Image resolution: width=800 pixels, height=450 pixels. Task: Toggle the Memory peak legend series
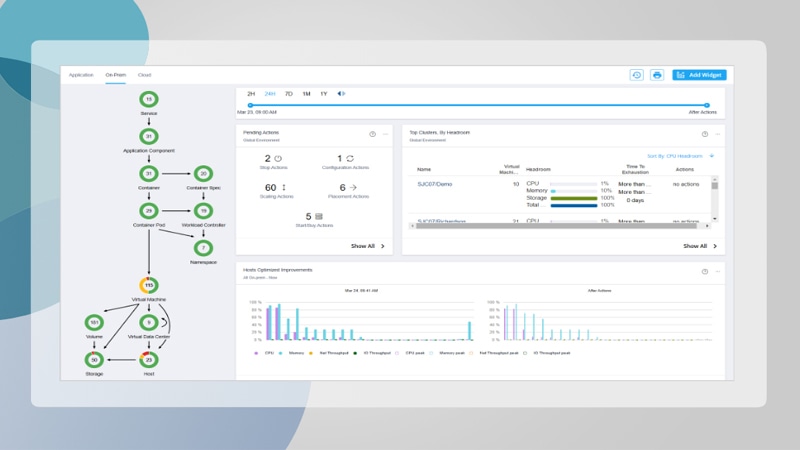[x=447, y=353]
